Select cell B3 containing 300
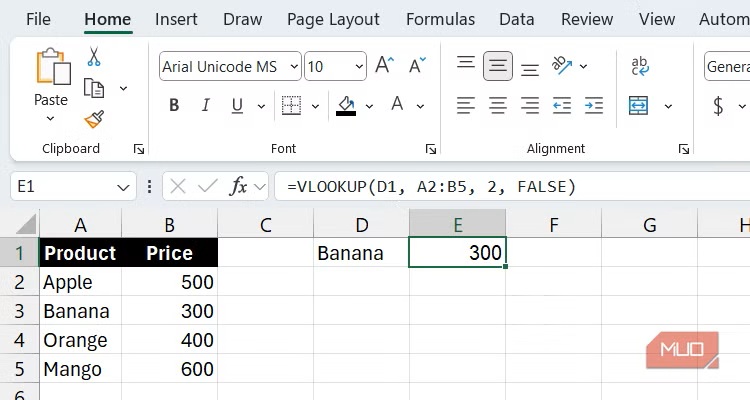The image size is (750, 400). coord(169,311)
